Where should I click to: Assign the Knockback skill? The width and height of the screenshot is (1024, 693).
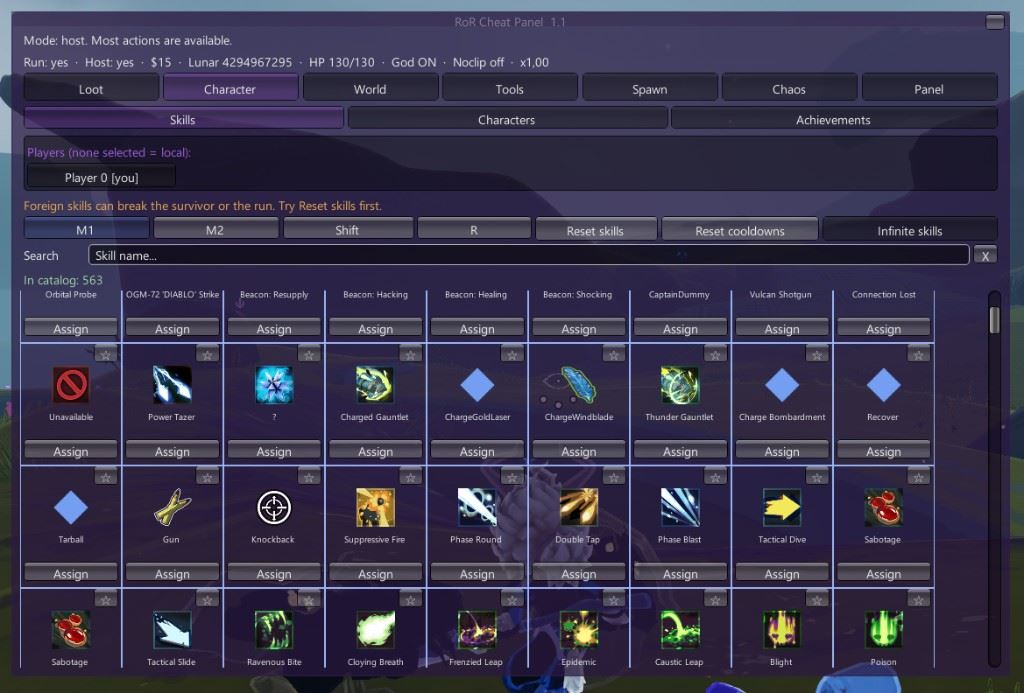tap(274, 574)
